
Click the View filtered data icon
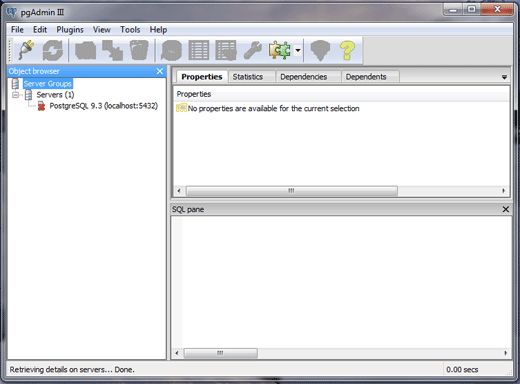pos(226,50)
